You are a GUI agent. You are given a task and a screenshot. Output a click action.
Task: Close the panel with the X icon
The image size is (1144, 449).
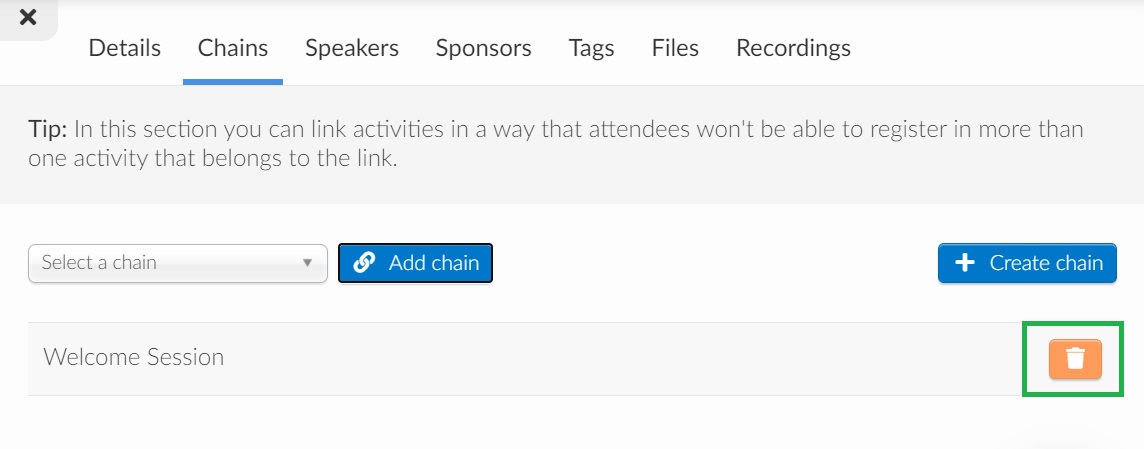click(28, 17)
